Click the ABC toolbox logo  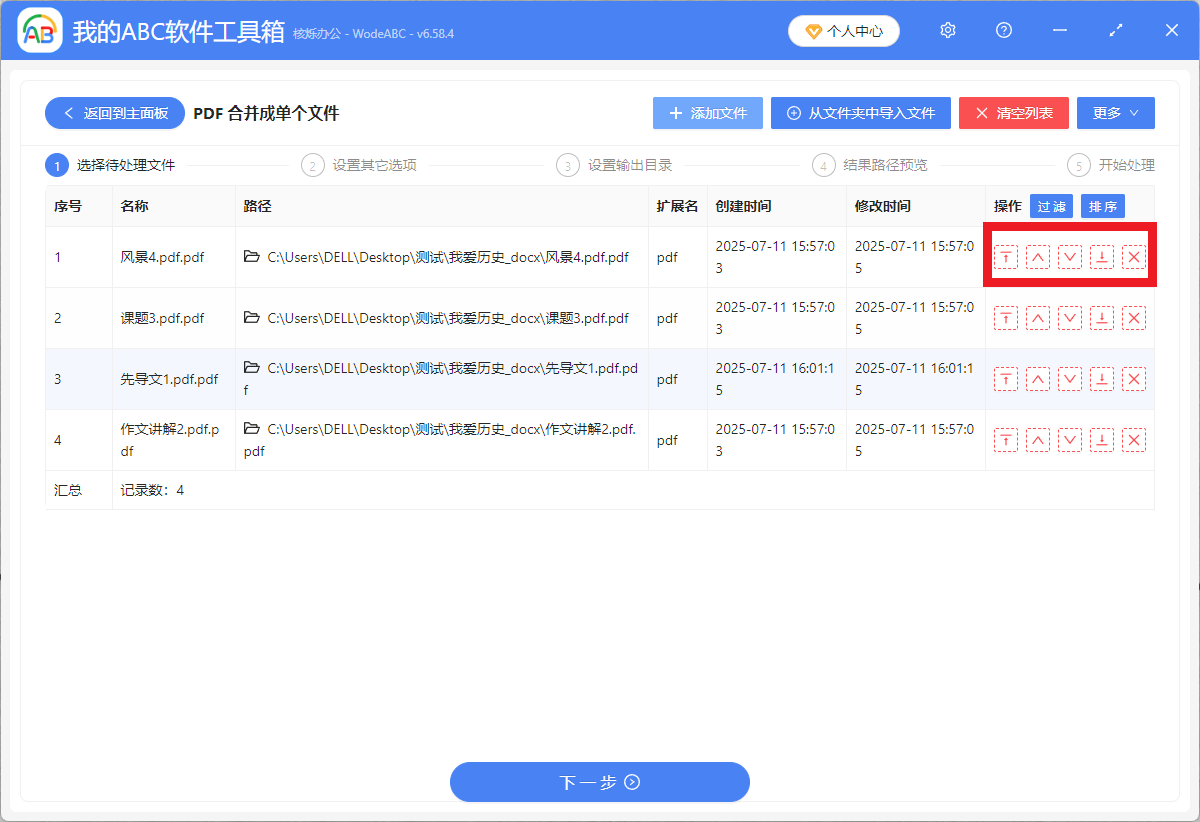39,30
